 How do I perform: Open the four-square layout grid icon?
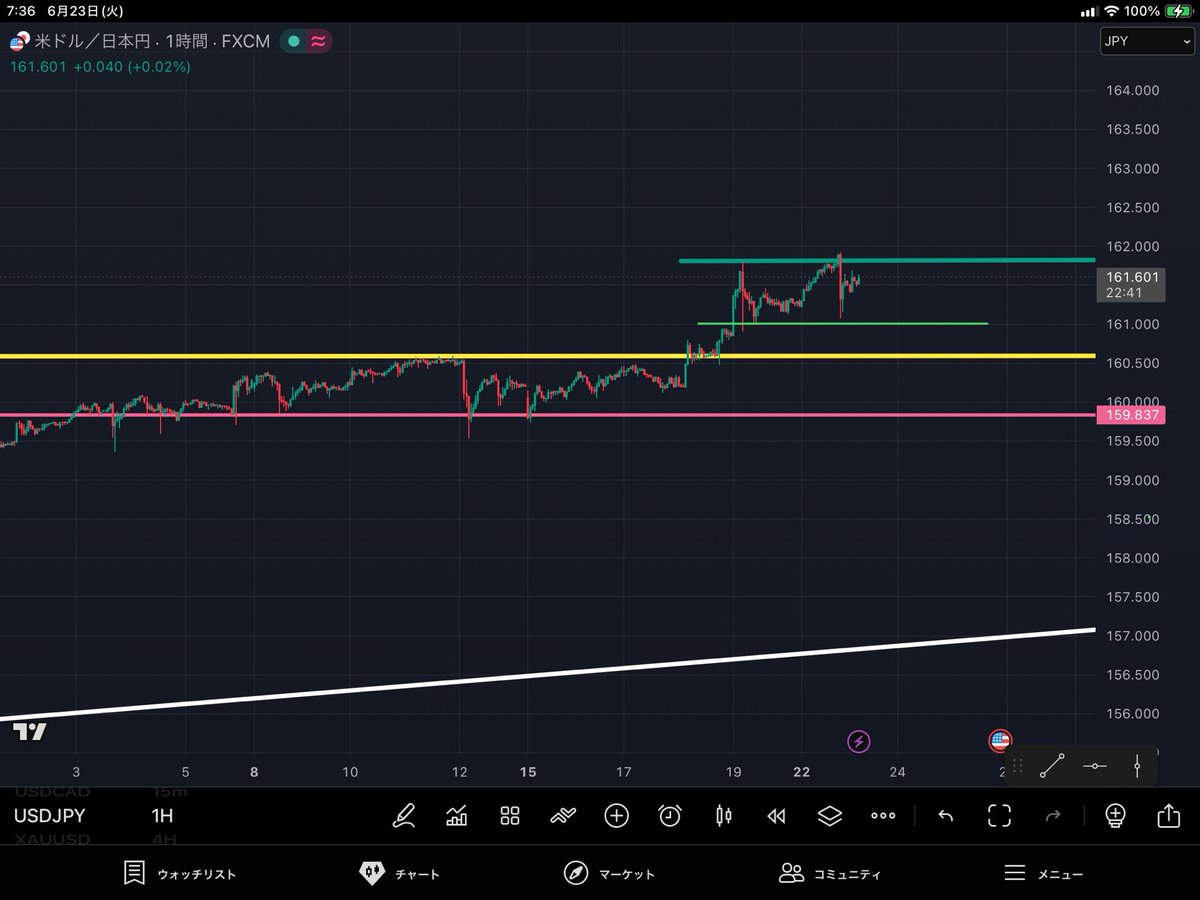coord(510,815)
